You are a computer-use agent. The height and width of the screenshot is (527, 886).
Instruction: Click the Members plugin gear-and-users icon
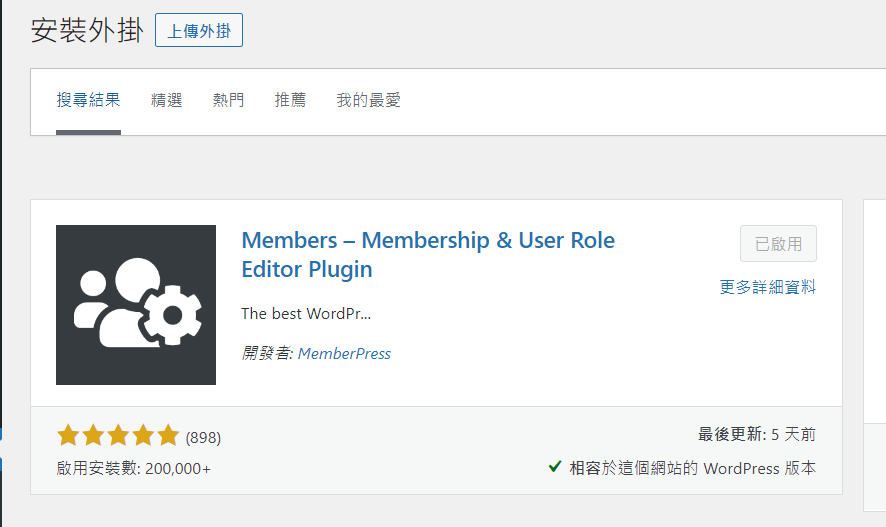136,305
